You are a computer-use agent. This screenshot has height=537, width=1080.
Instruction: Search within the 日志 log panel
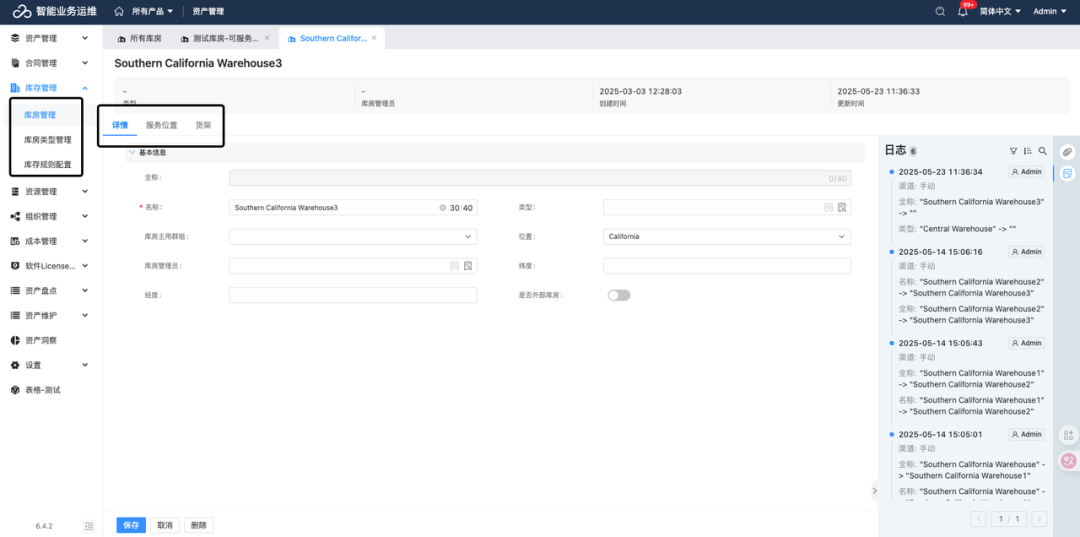pyautogui.click(x=1043, y=151)
